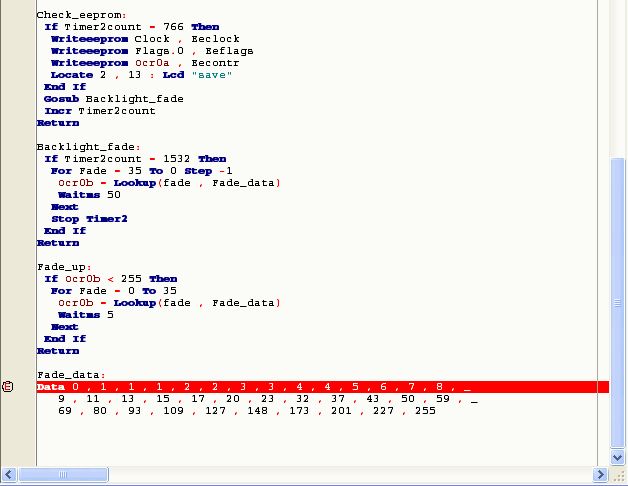Click the horizontal scrollbar right arrow

pyautogui.click(x=600, y=475)
